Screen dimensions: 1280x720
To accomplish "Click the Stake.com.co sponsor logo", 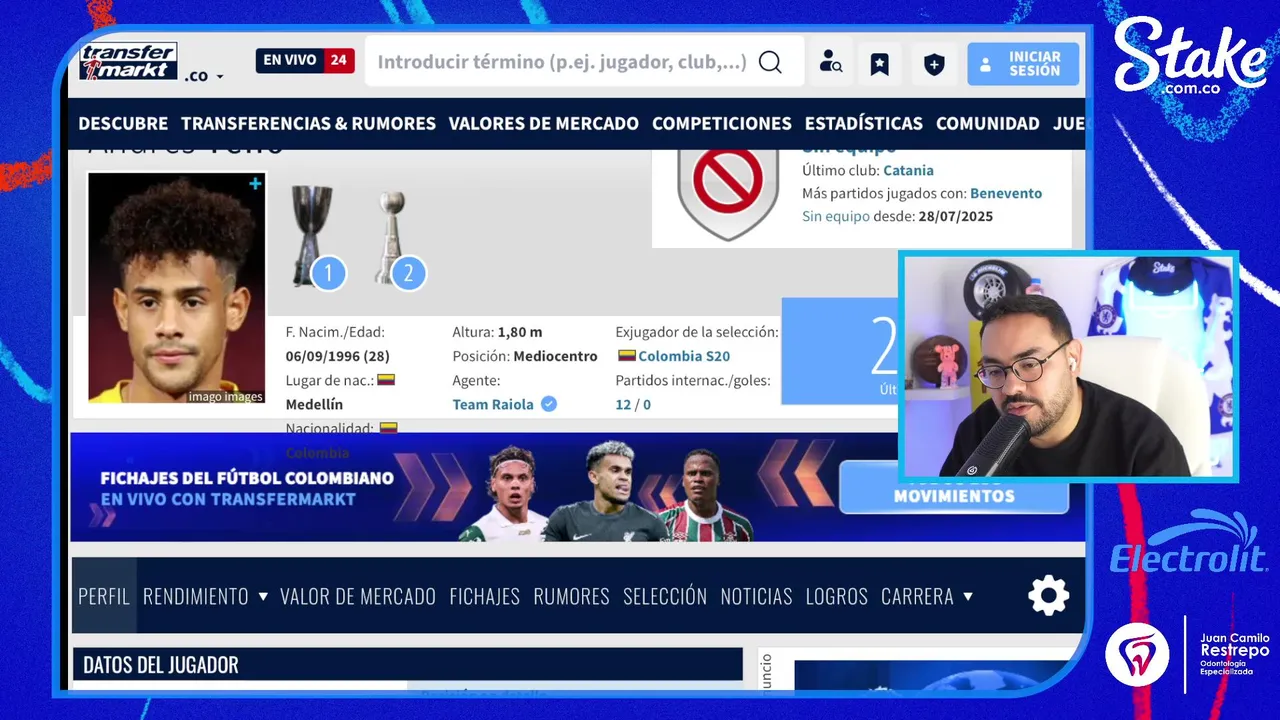I will tap(1189, 58).
